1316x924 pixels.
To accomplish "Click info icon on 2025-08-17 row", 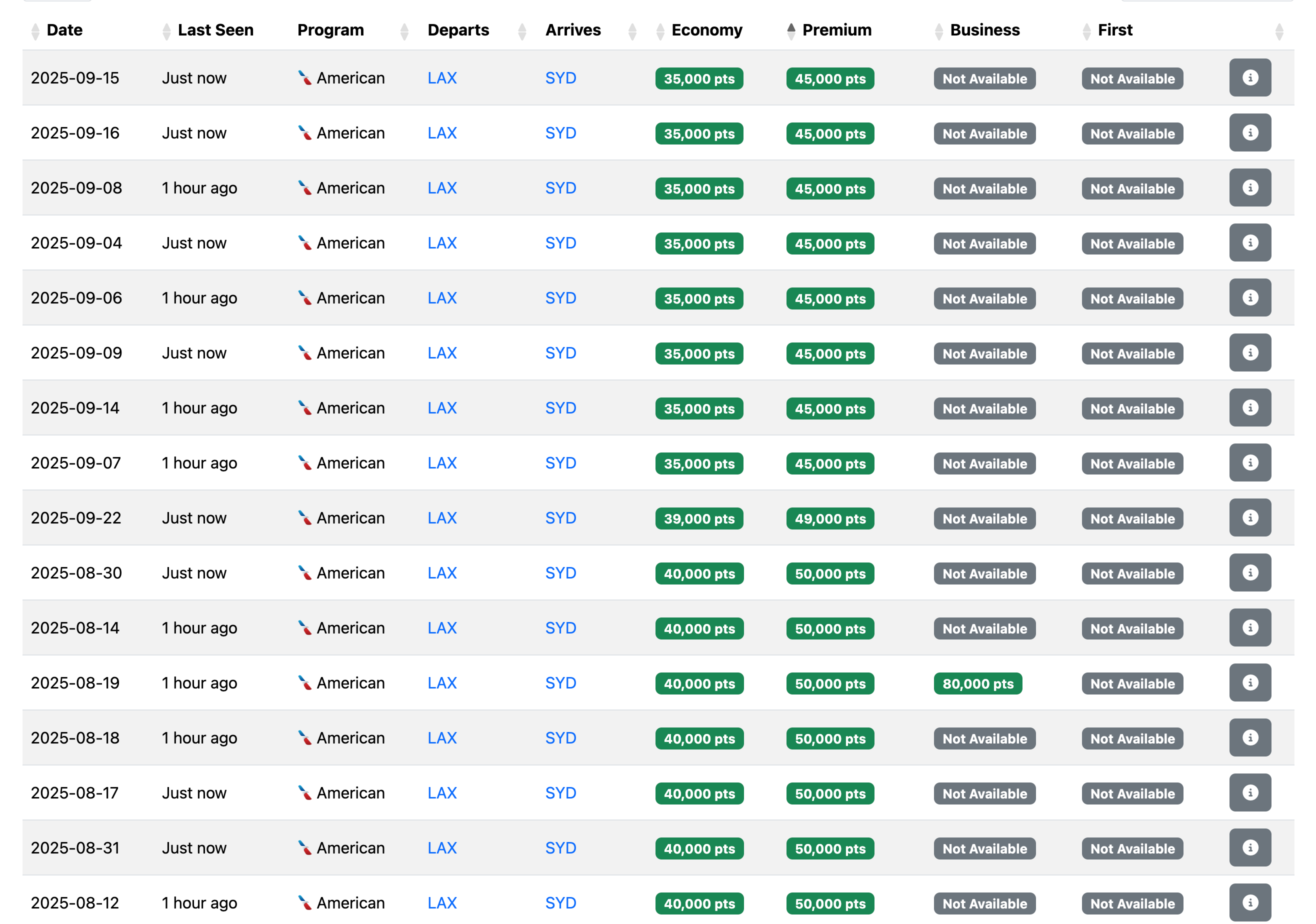I will [1249, 792].
